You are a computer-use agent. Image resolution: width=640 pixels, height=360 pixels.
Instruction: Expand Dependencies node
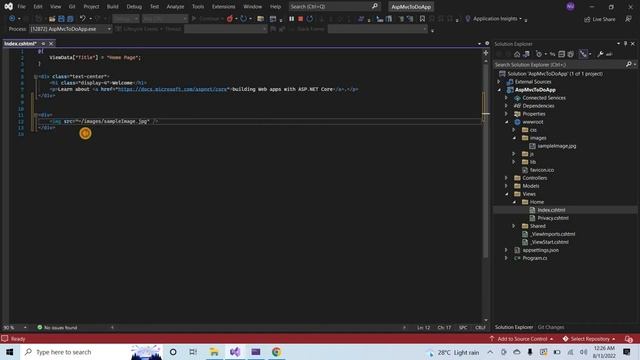(506, 106)
